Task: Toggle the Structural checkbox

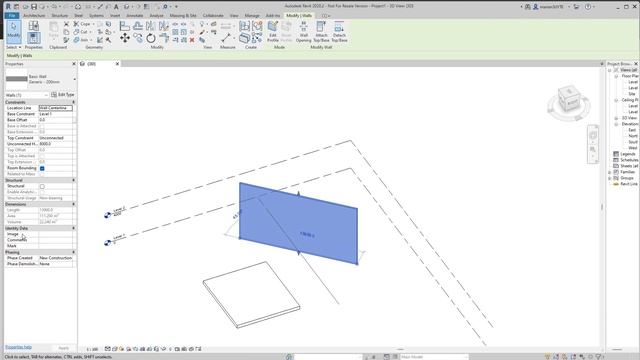Action: point(42,186)
